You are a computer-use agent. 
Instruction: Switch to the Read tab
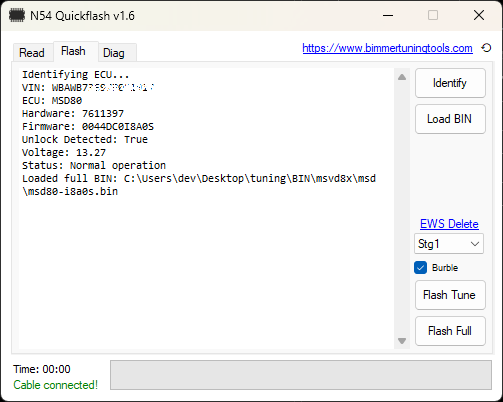pos(32,53)
